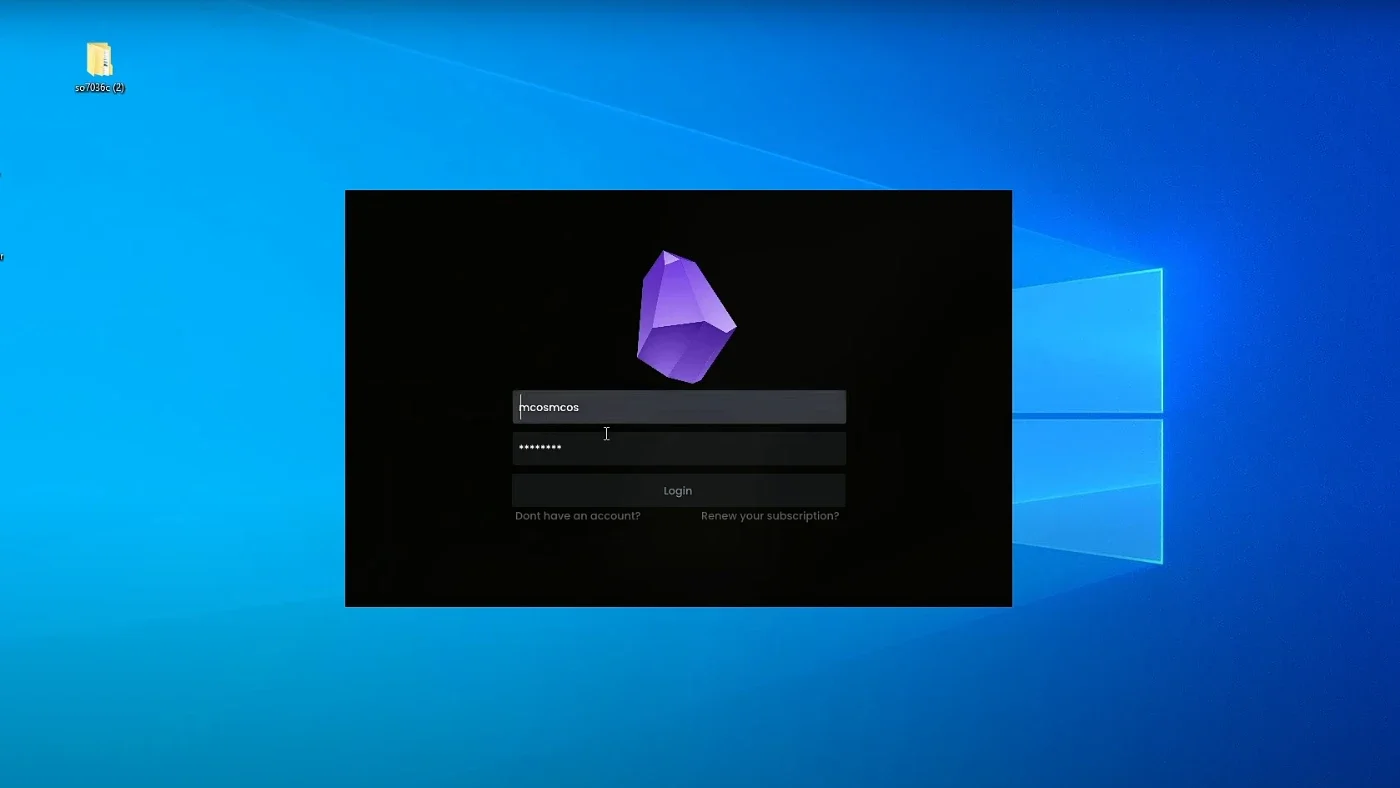Follow the 'Renew your subscription?' link
Screen dimensions: 1400x788
click(770, 516)
